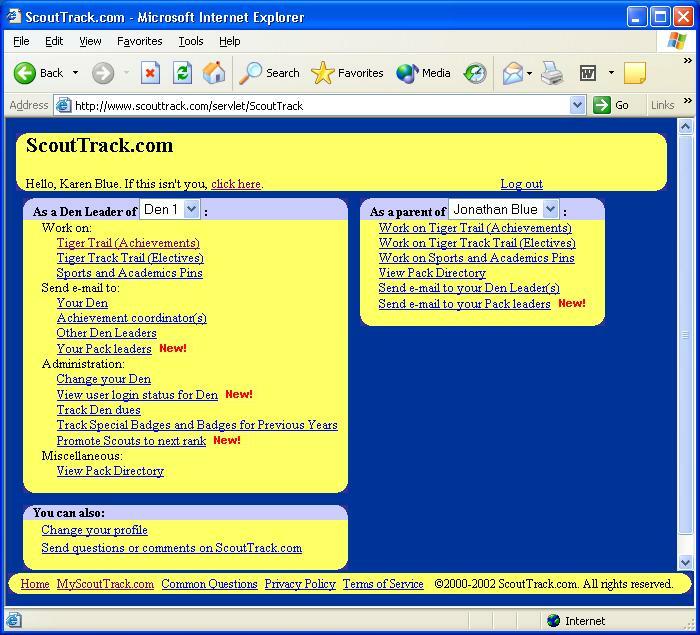Image resolution: width=700 pixels, height=635 pixels.
Task: Click the address bar URL field
Action: tap(321, 105)
